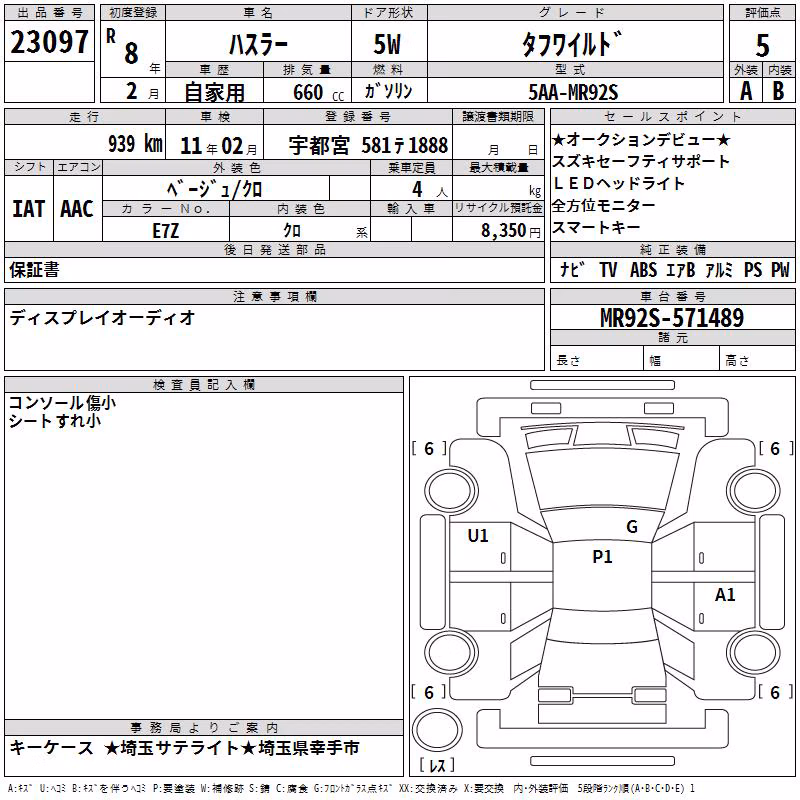The height and width of the screenshot is (800, 800).
Task: Select the model code 5AA-MR92S
Action: (x=573, y=92)
